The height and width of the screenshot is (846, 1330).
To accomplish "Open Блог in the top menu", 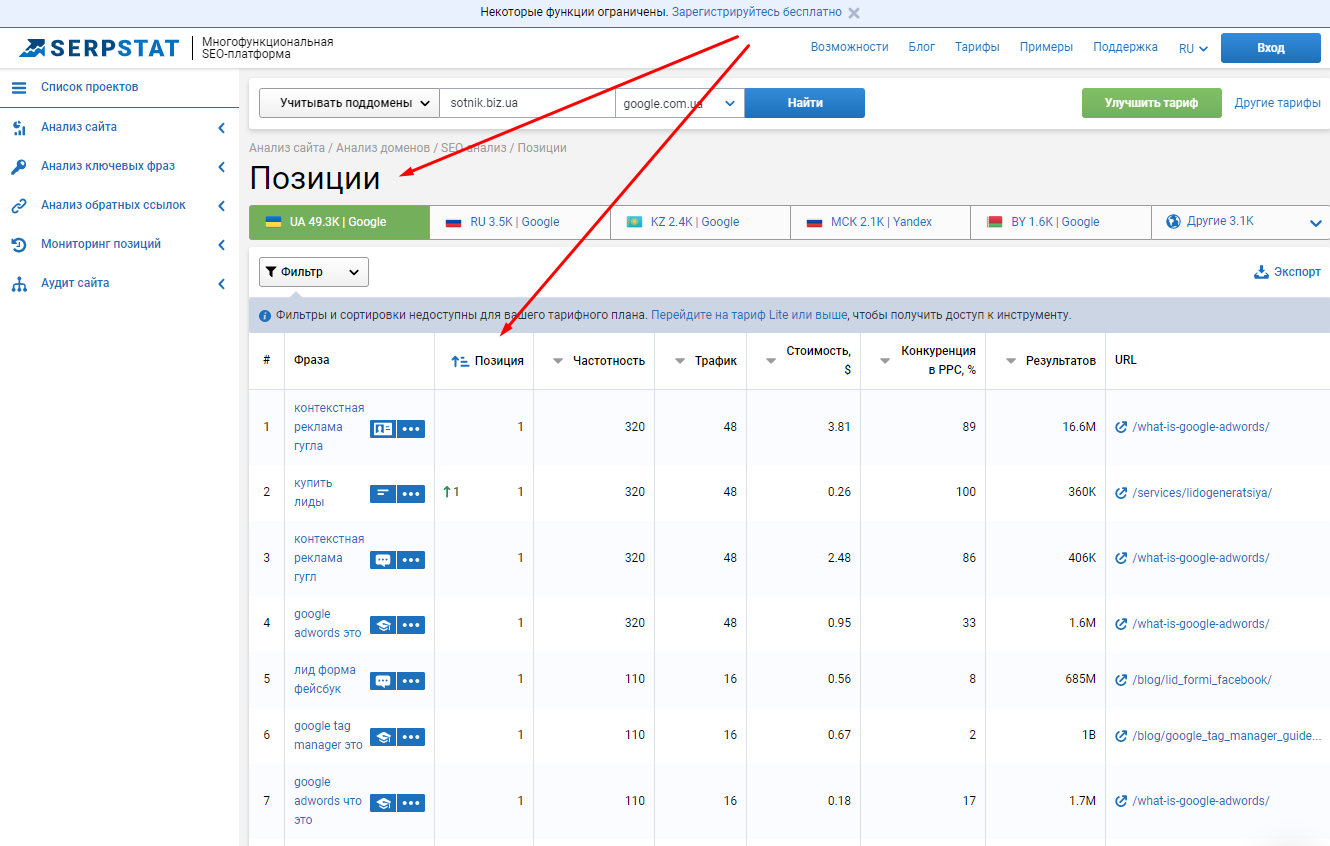I will coord(922,47).
